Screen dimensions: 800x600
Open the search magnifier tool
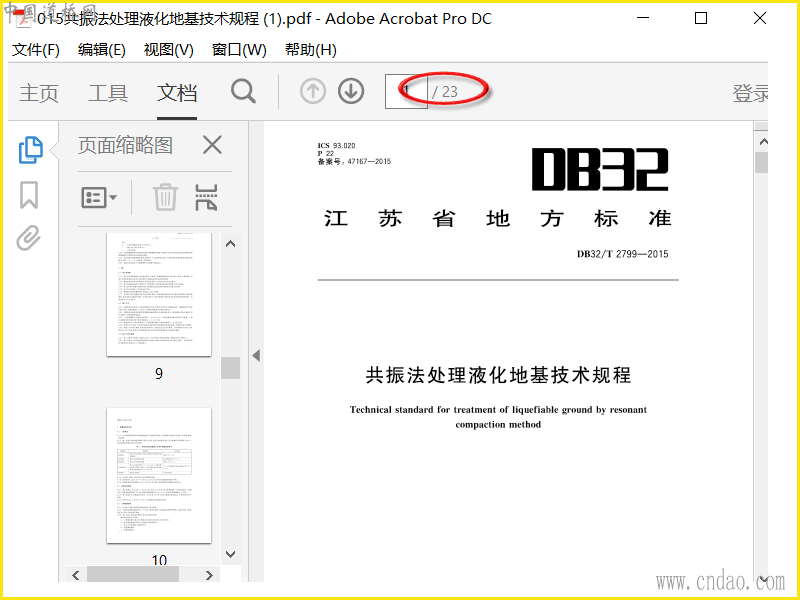pos(243,92)
